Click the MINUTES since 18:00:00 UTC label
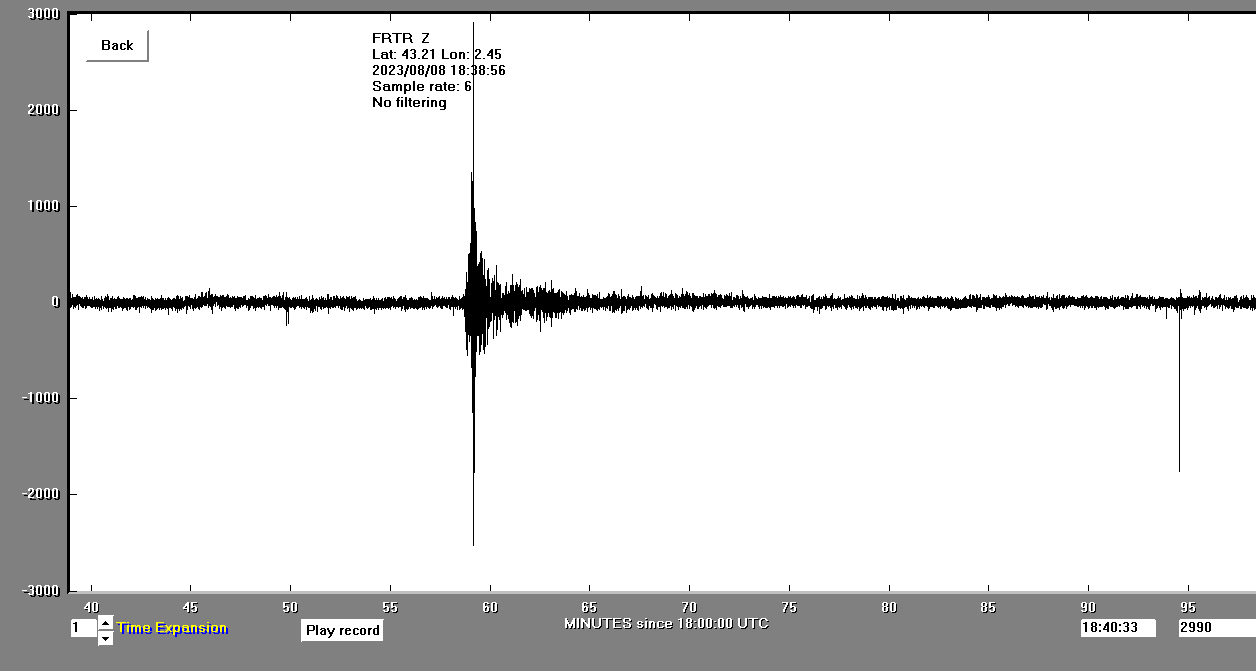The image size is (1256, 671). point(666,623)
